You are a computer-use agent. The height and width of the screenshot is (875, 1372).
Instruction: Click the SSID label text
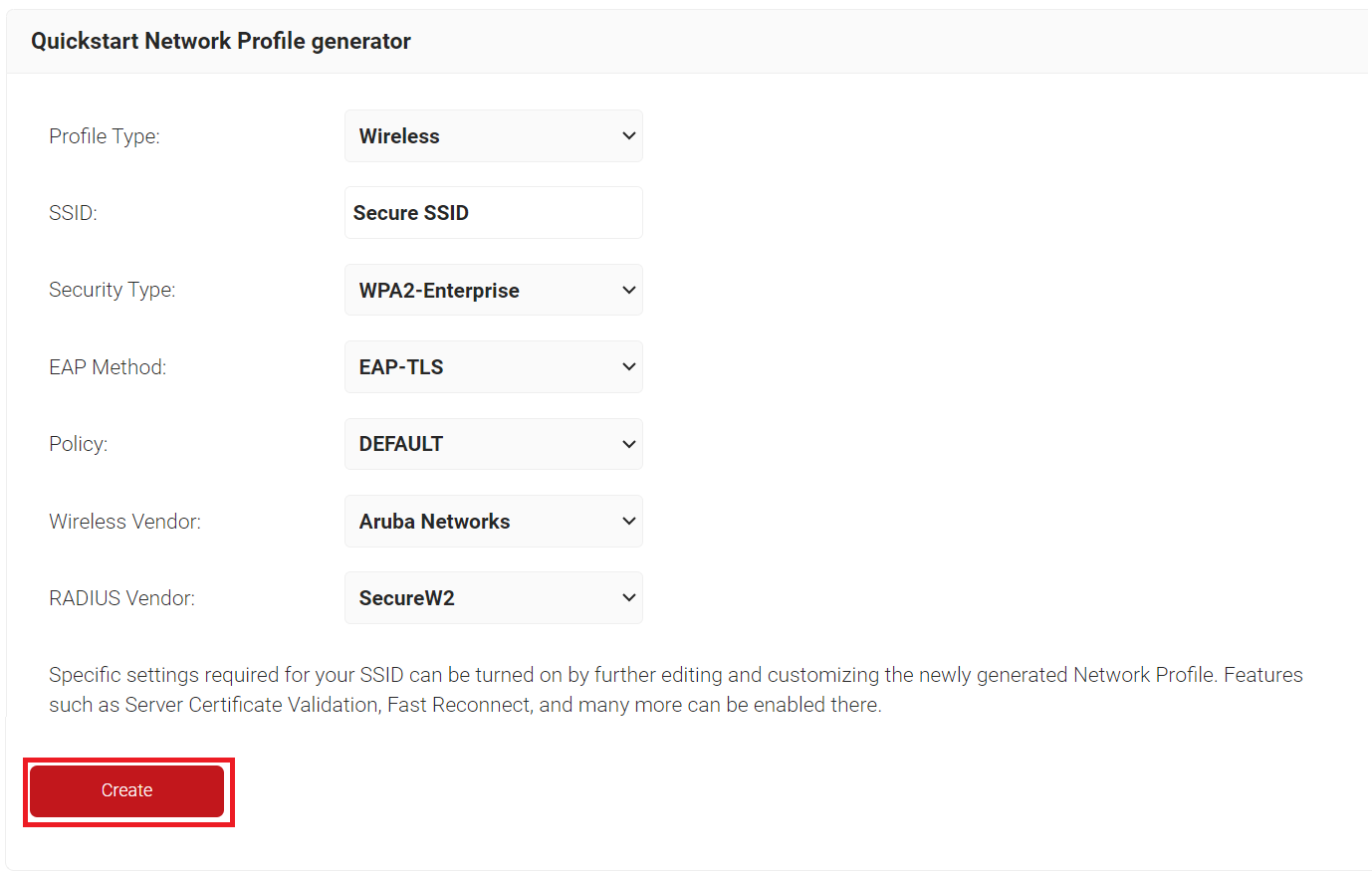(x=73, y=213)
